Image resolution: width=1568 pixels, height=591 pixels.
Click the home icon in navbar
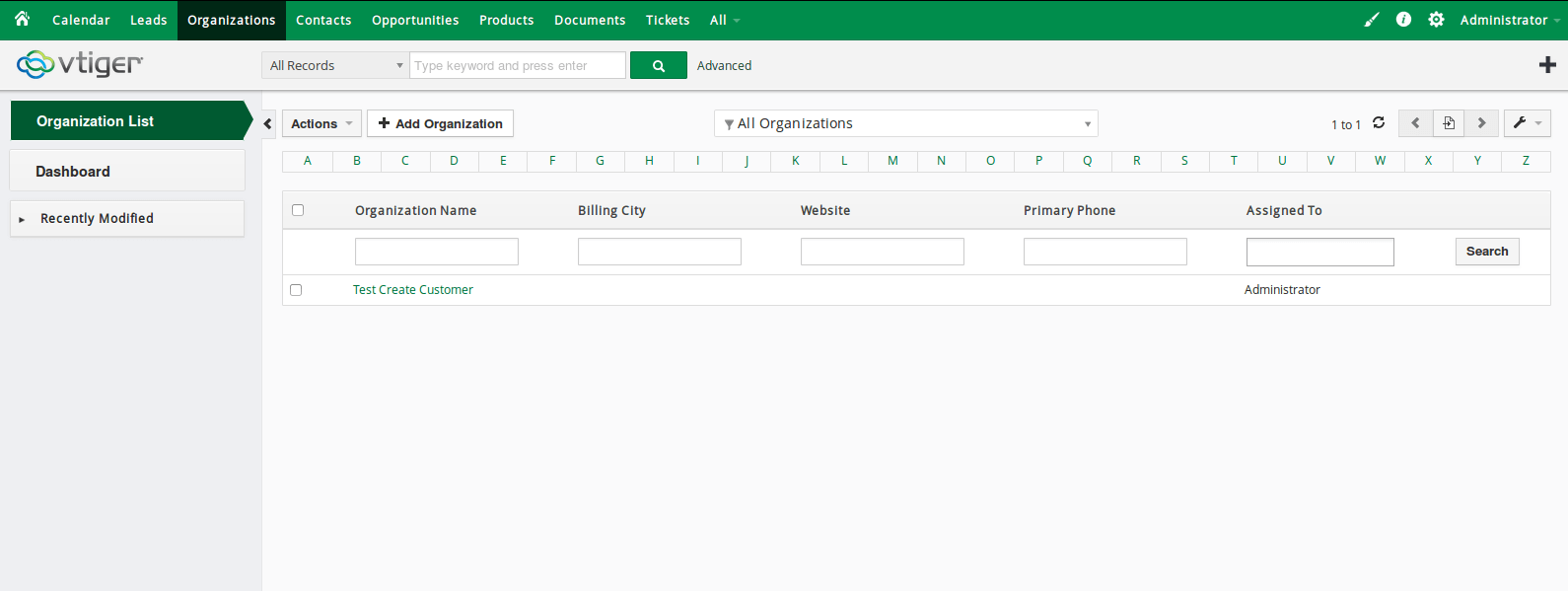pyautogui.click(x=22, y=19)
